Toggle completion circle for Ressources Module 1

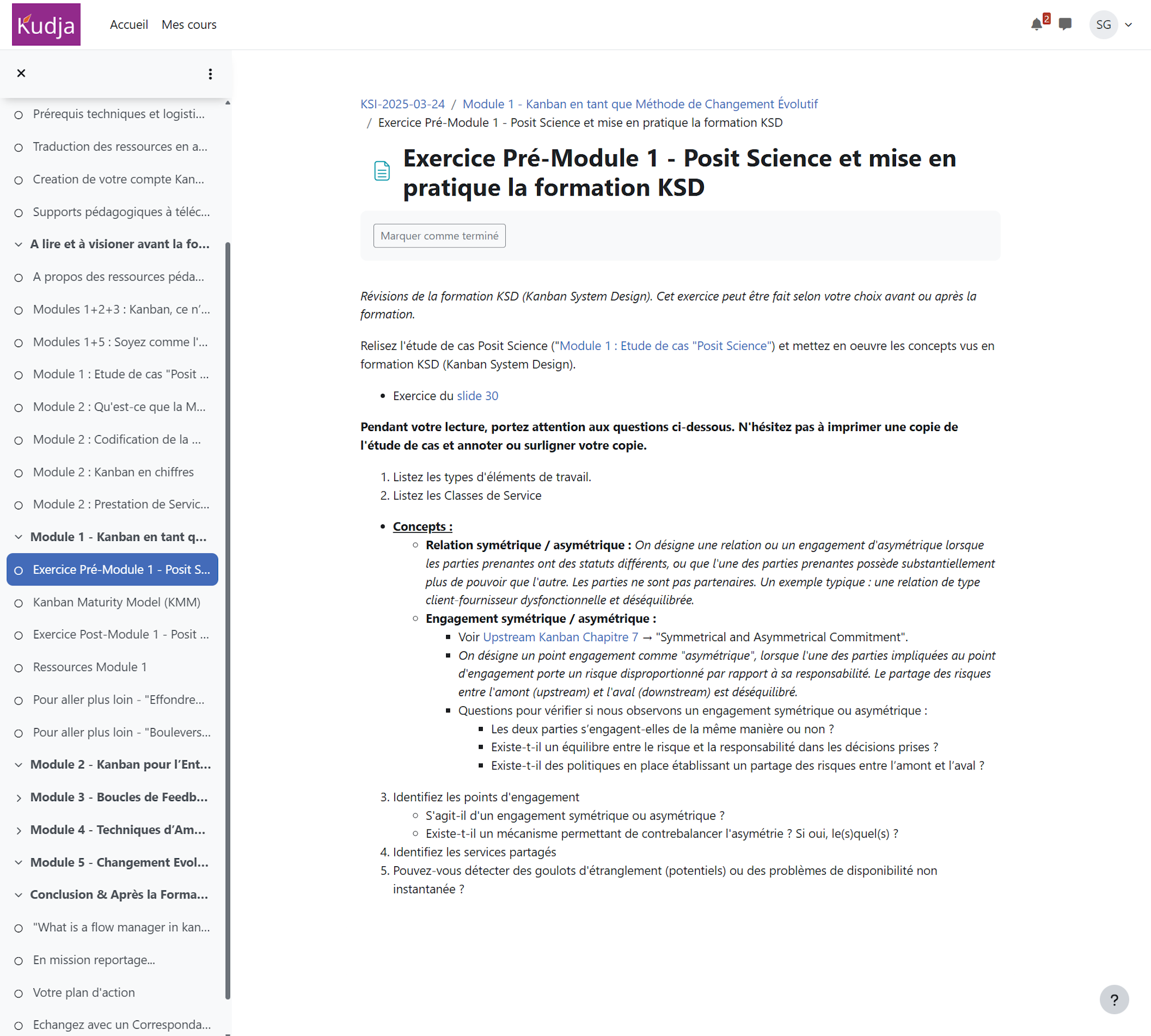coord(18,668)
